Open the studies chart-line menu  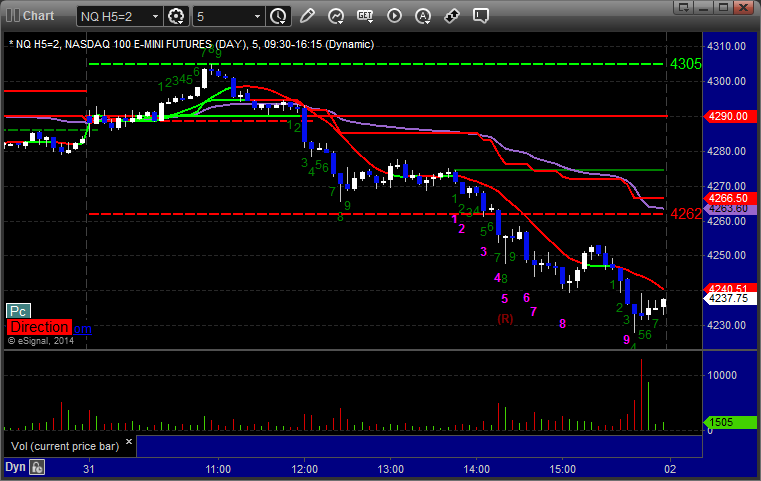336,16
